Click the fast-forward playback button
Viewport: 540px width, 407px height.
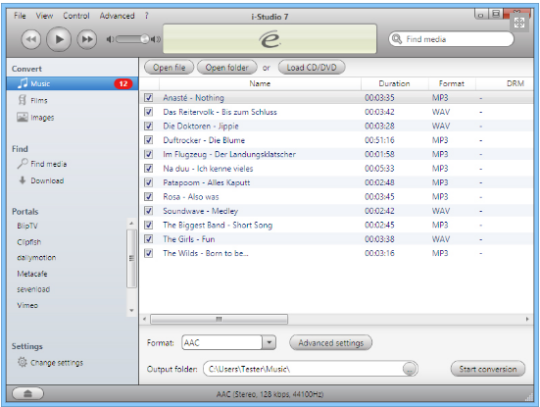pyautogui.click(x=87, y=39)
